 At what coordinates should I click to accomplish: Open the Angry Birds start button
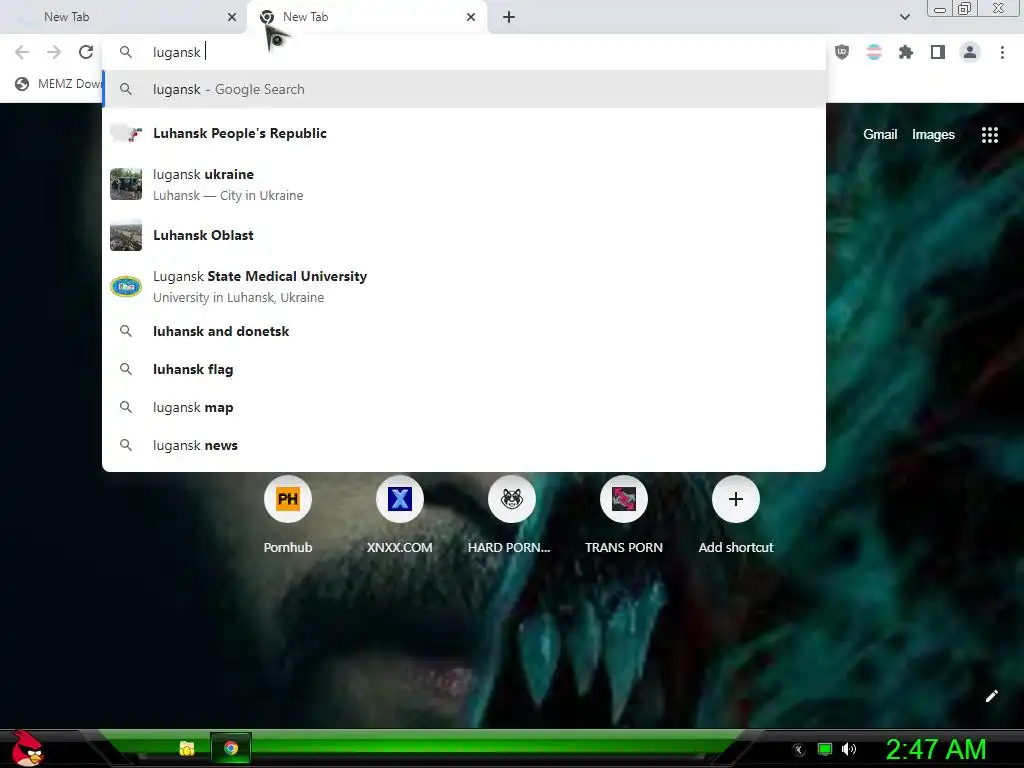click(26, 748)
